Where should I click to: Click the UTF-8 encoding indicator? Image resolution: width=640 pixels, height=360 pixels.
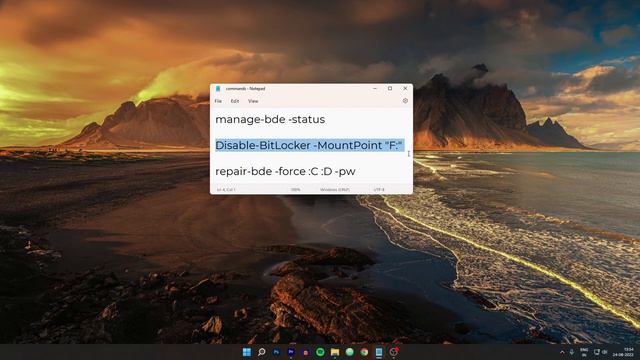(379, 190)
